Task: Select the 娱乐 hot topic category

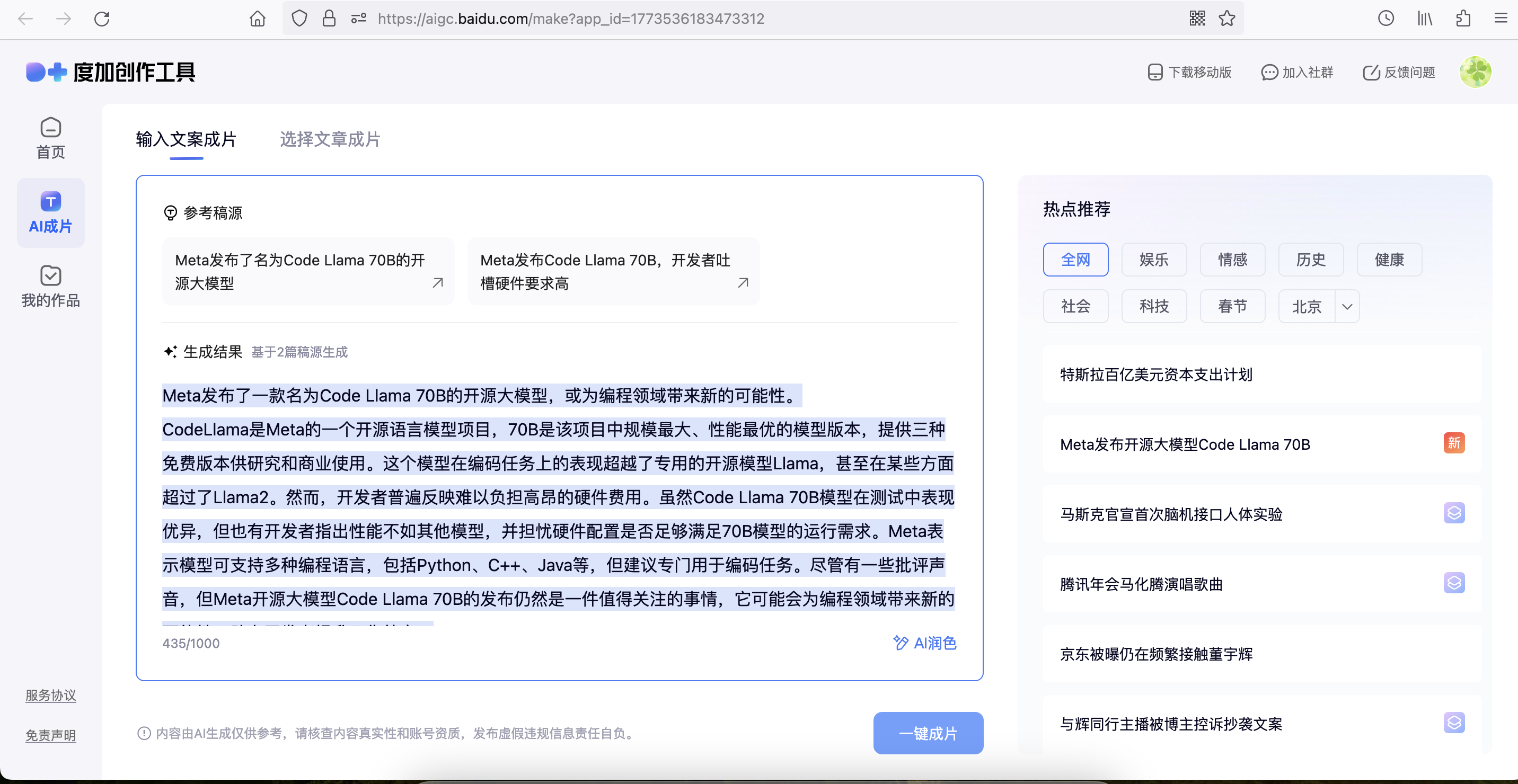Action: tap(1154, 259)
